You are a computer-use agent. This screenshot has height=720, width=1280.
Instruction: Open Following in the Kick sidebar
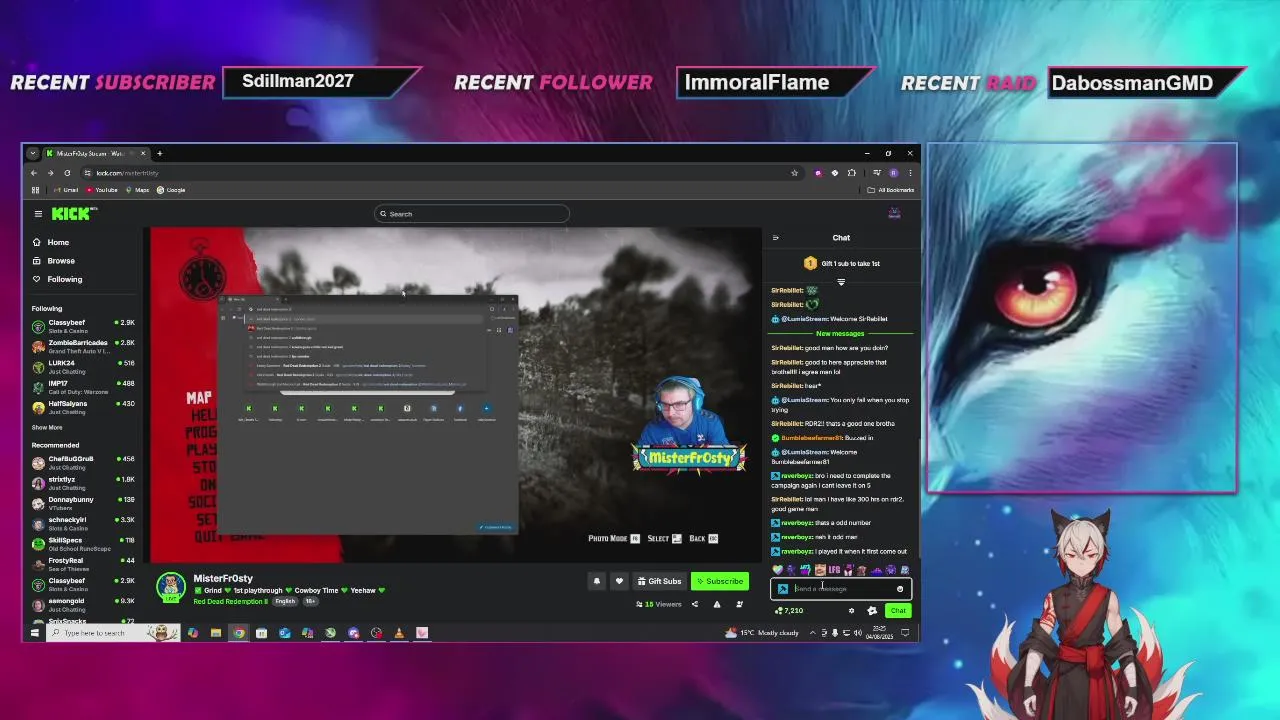[x=57, y=279]
